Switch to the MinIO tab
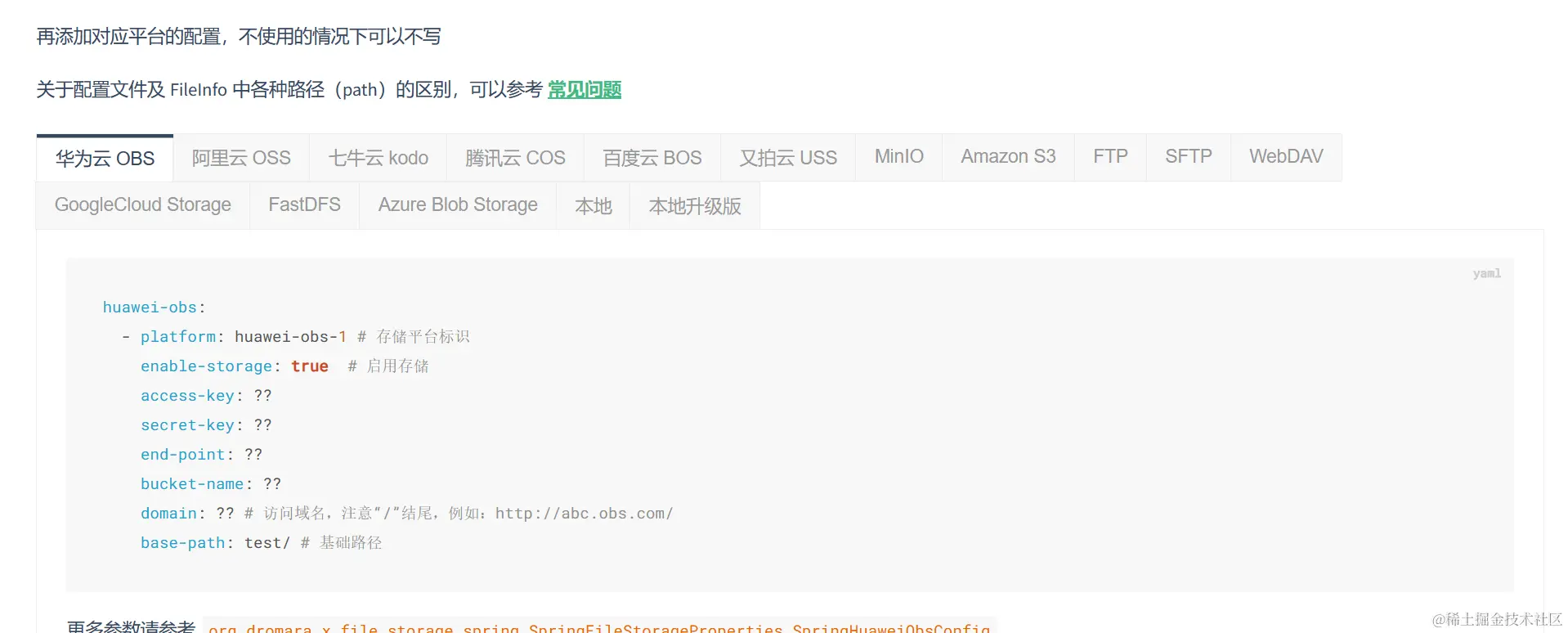 [898, 156]
